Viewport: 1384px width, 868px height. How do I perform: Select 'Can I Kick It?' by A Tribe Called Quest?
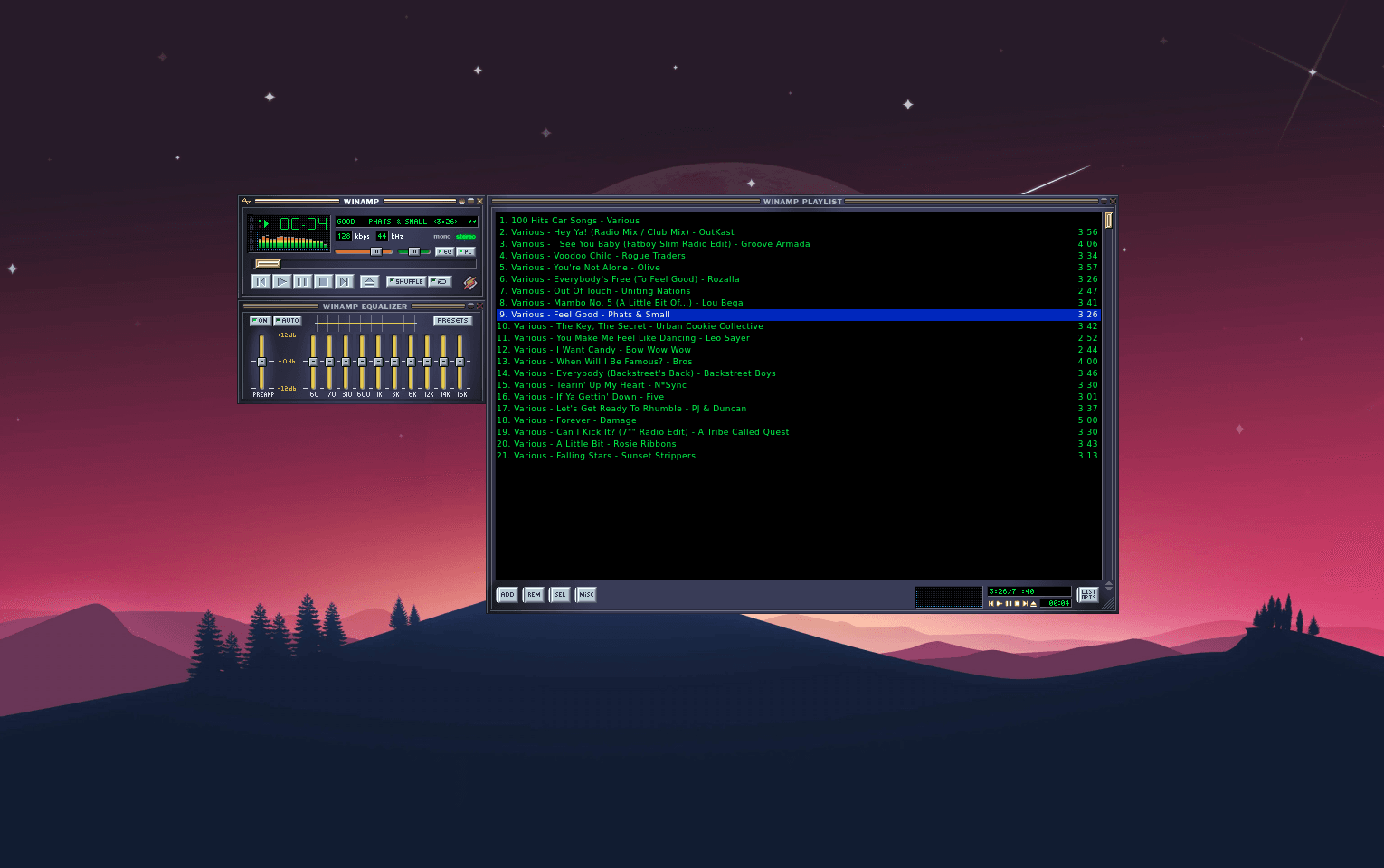click(x=798, y=432)
